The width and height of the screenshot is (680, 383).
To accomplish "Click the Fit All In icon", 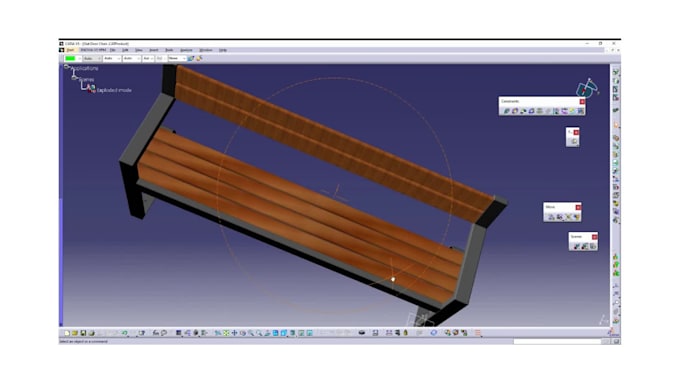I will [226, 333].
